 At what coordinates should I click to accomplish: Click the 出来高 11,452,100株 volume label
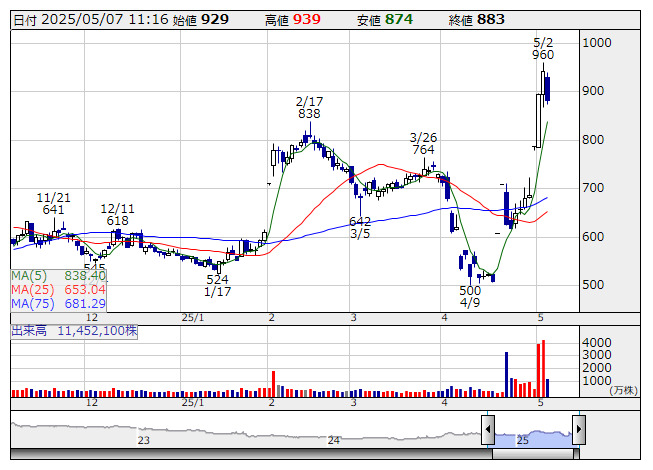click(74, 331)
